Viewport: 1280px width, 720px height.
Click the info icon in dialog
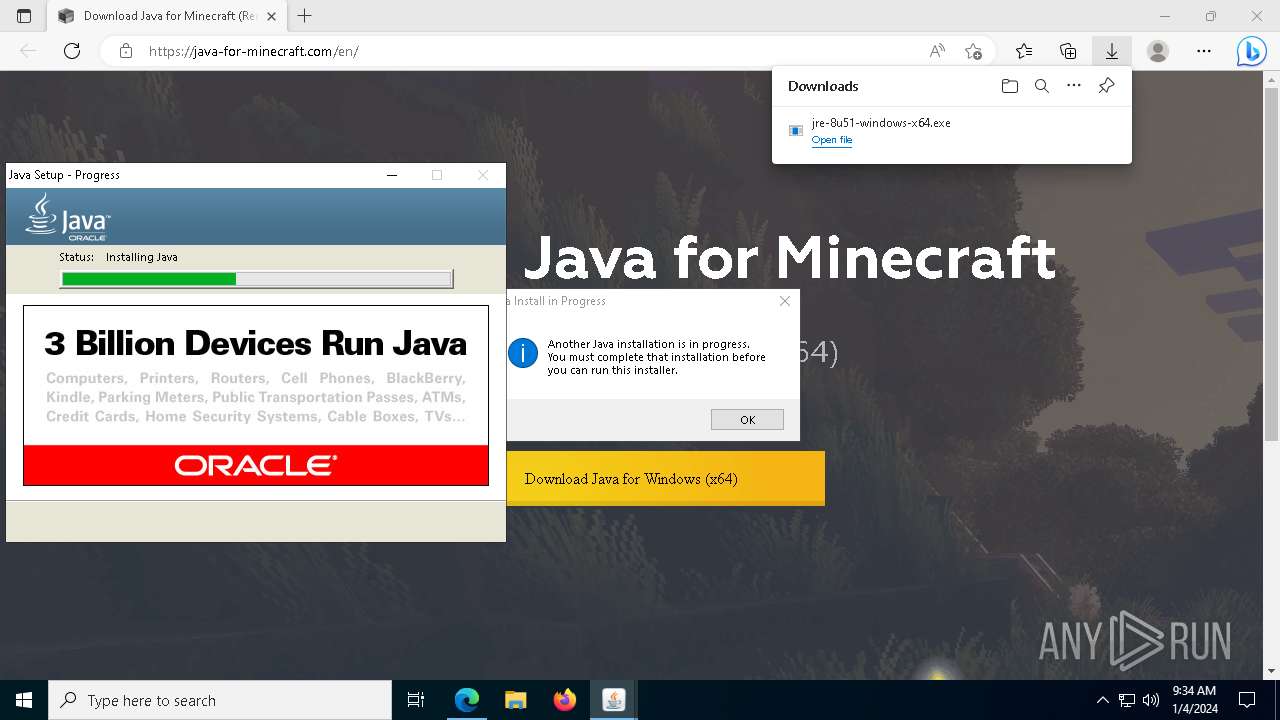tap(523, 353)
